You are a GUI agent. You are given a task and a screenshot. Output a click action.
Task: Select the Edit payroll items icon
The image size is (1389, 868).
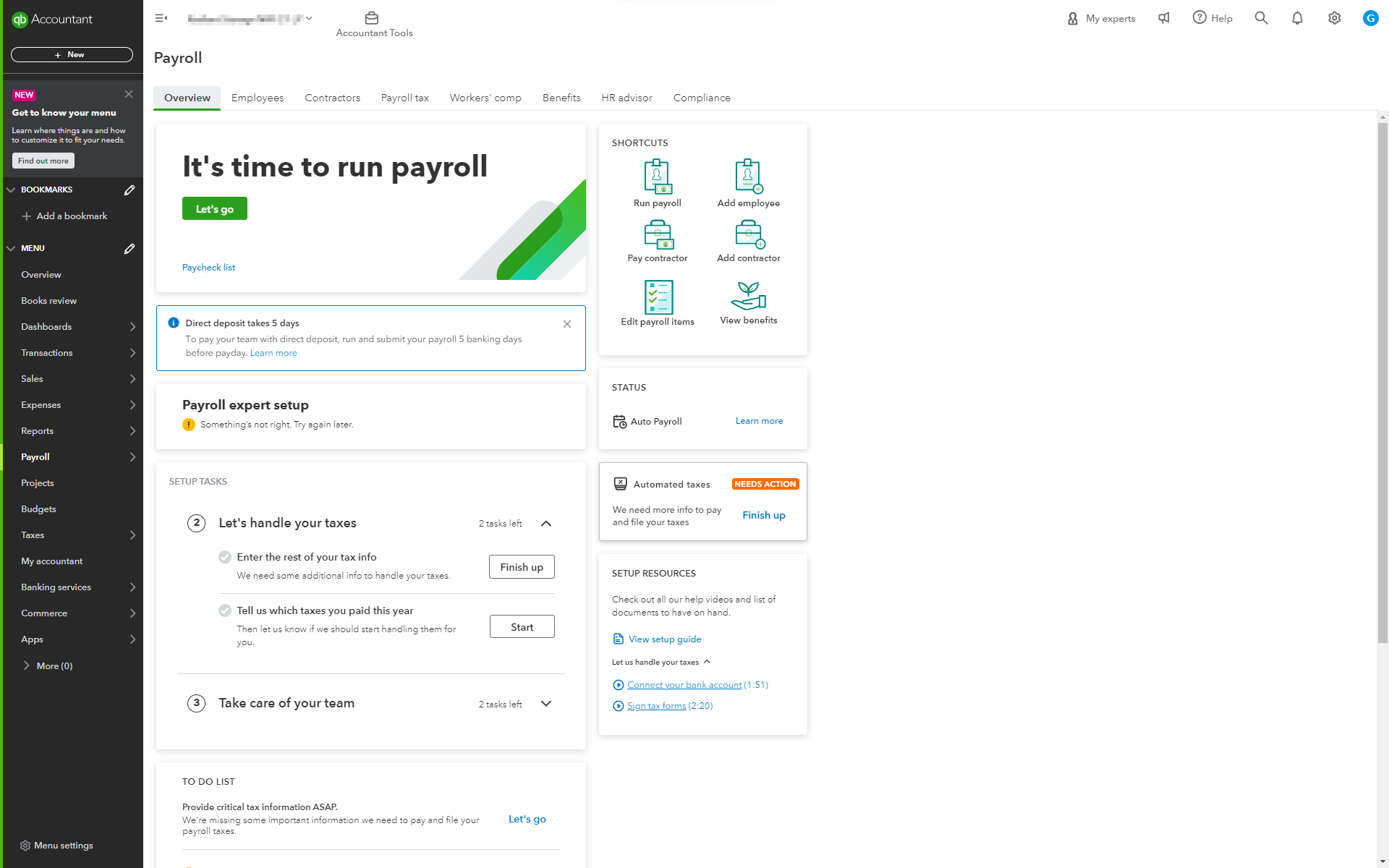(656, 297)
